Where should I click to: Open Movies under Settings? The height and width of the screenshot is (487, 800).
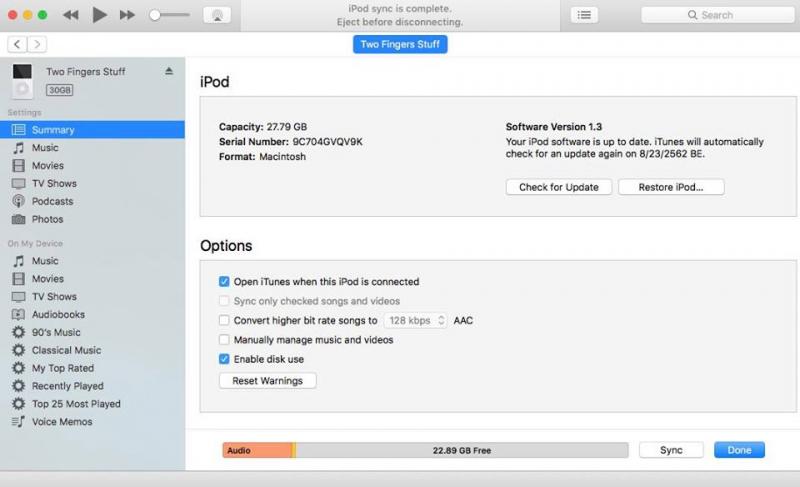click(92, 166)
